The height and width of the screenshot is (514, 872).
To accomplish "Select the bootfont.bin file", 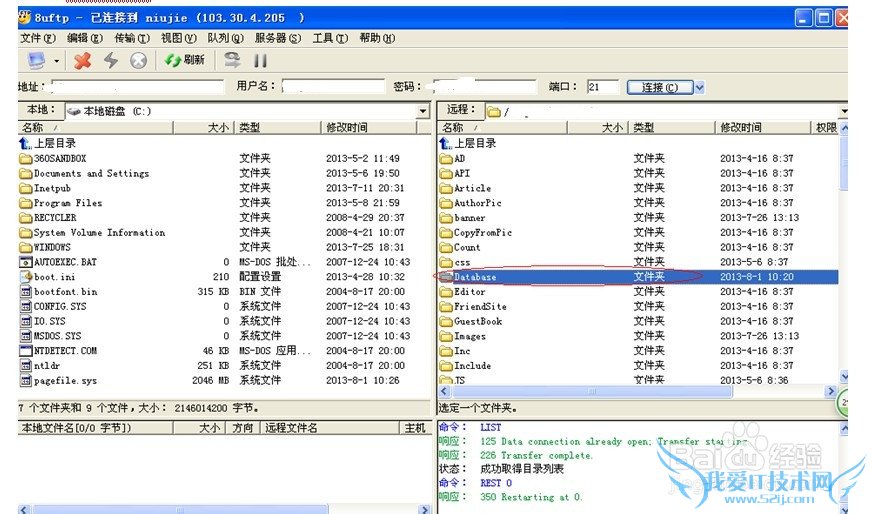I will click(58, 291).
